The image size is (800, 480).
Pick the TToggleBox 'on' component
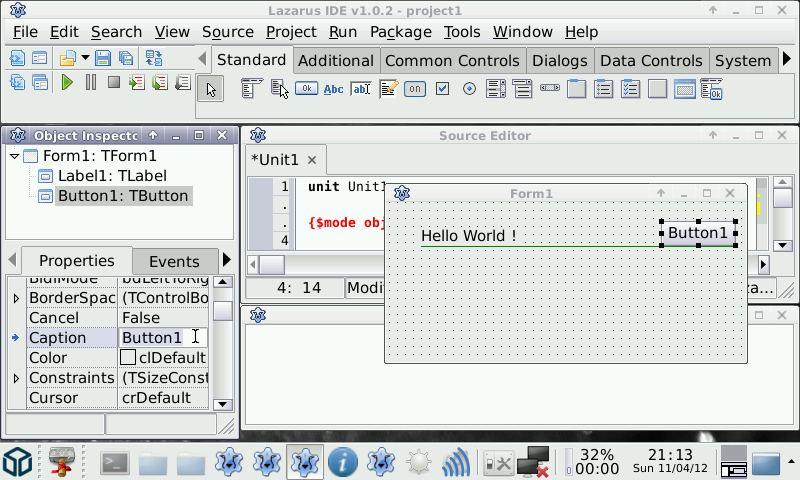pos(415,89)
